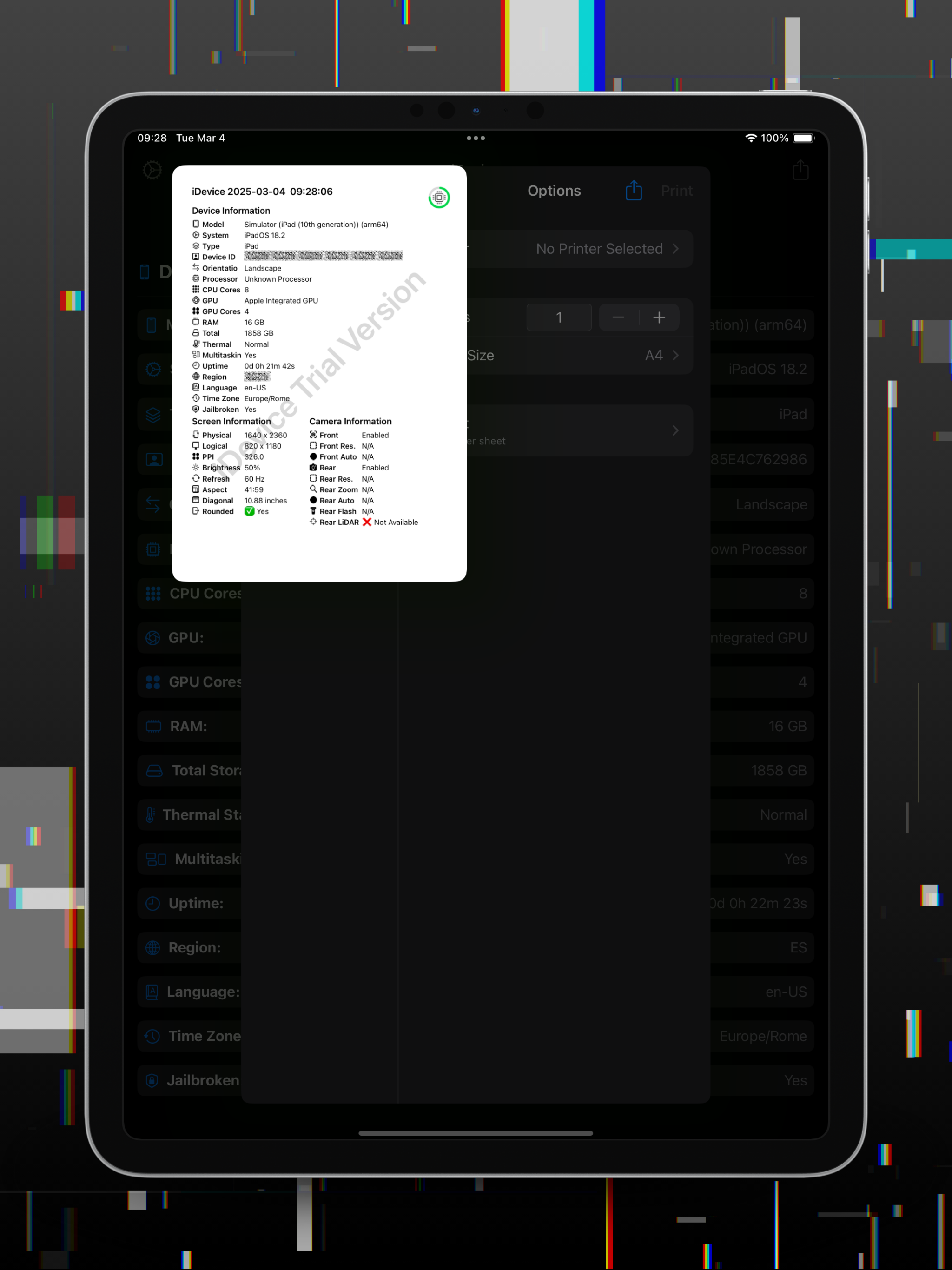Viewport: 952px width, 1270px height.
Task: Click the Region globe icon
Action: (x=153, y=947)
